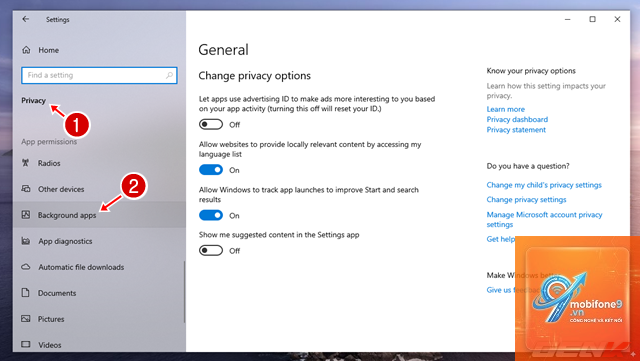Screen dimensions: 640x361
Task: Click the Radios antenna icon
Action: (x=25, y=163)
